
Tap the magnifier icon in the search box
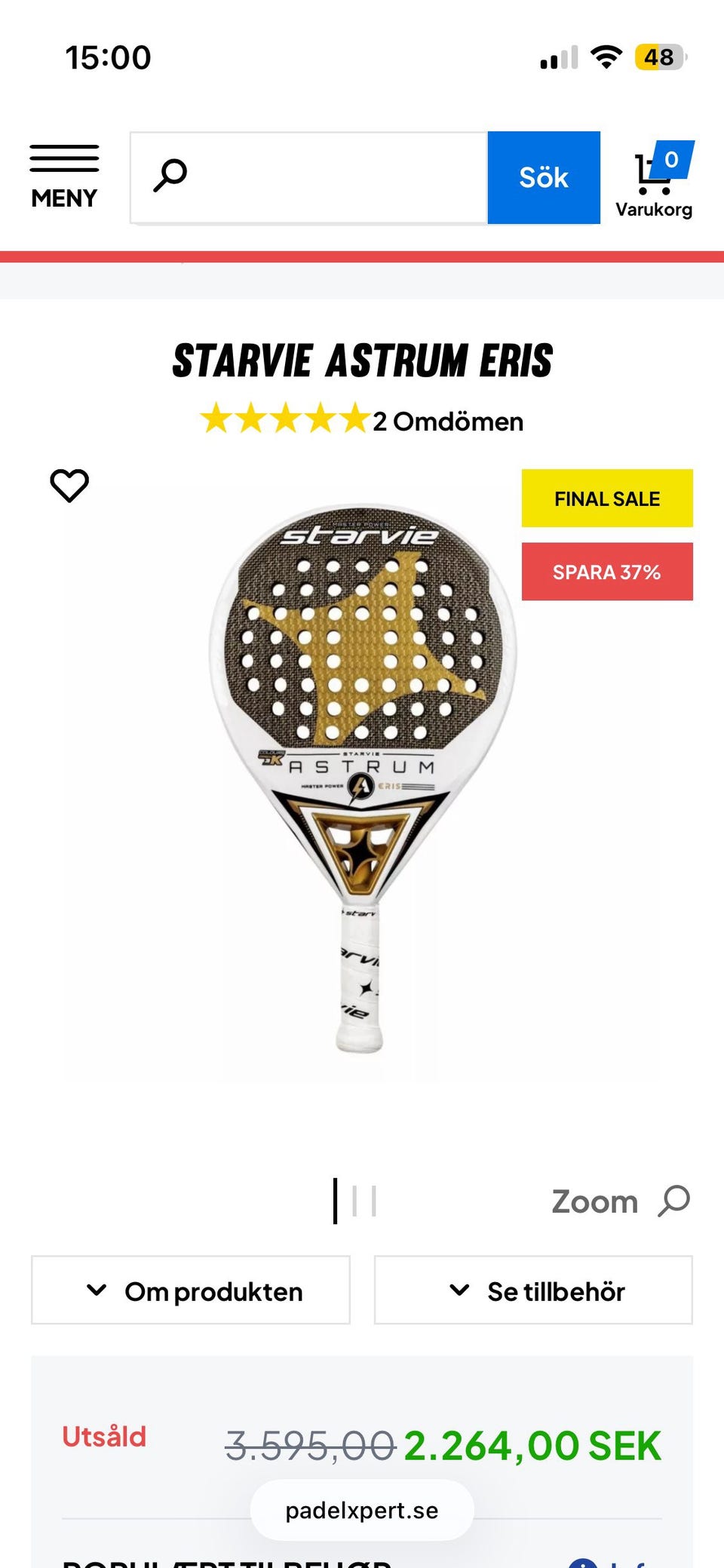(x=170, y=176)
